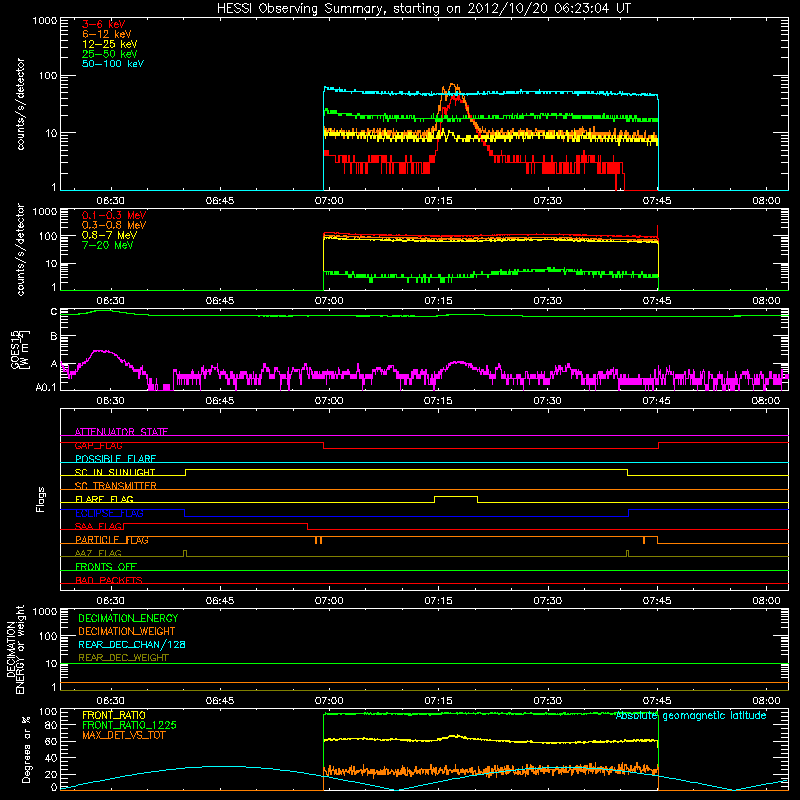Click the MAX_DET_VS_TOT legend label
The image size is (800, 800).
pos(123,735)
